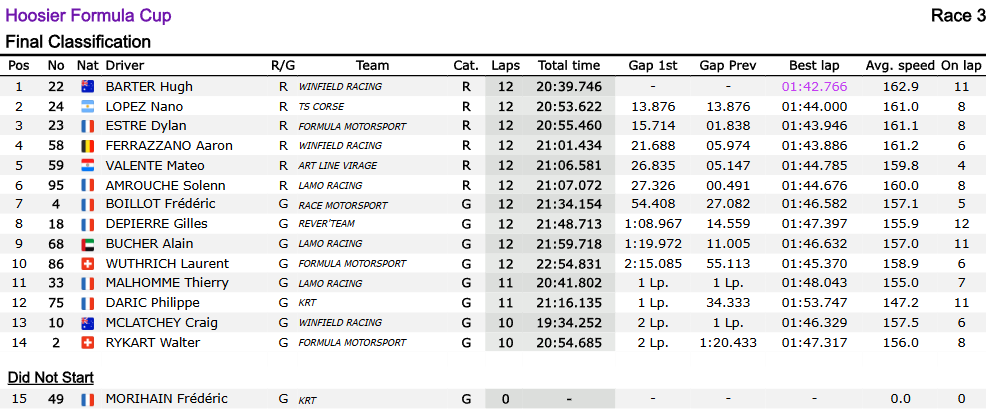The image size is (986, 410).
Task: Click the Australian flag beside BARTER Hugh
Action: (x=88, y=87)
